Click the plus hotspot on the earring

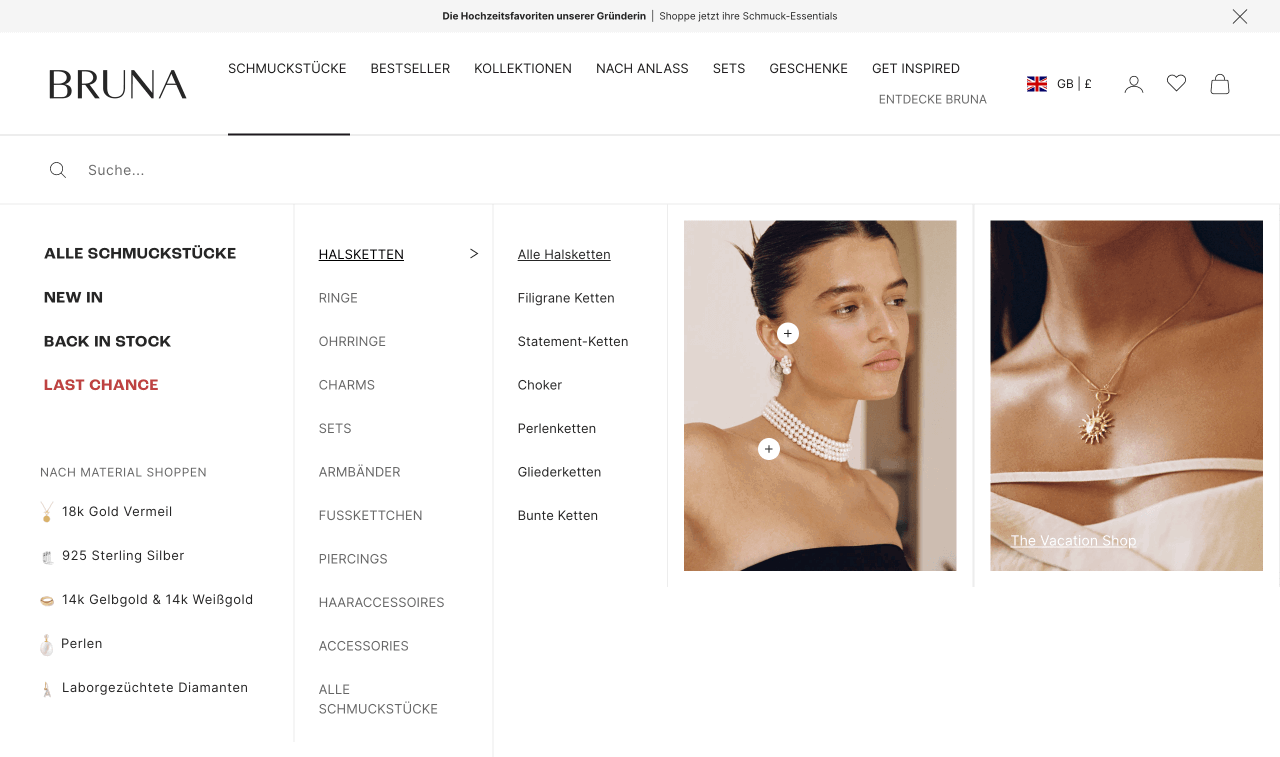click(788, 333)
